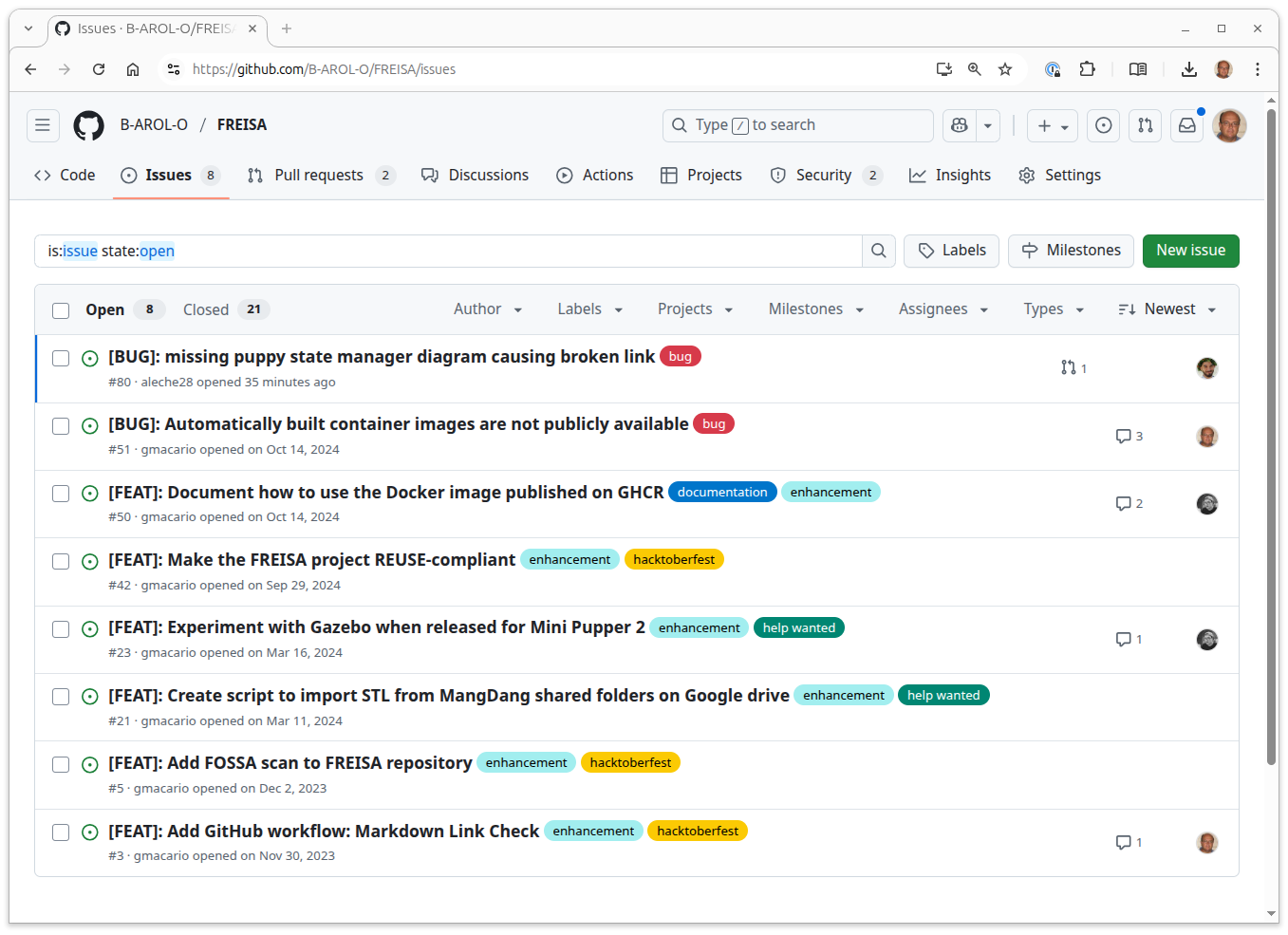The height and width of the screenshot is (935, 1288).
Task: Switch to the Insights tab
Action: (x=950, y=176)
